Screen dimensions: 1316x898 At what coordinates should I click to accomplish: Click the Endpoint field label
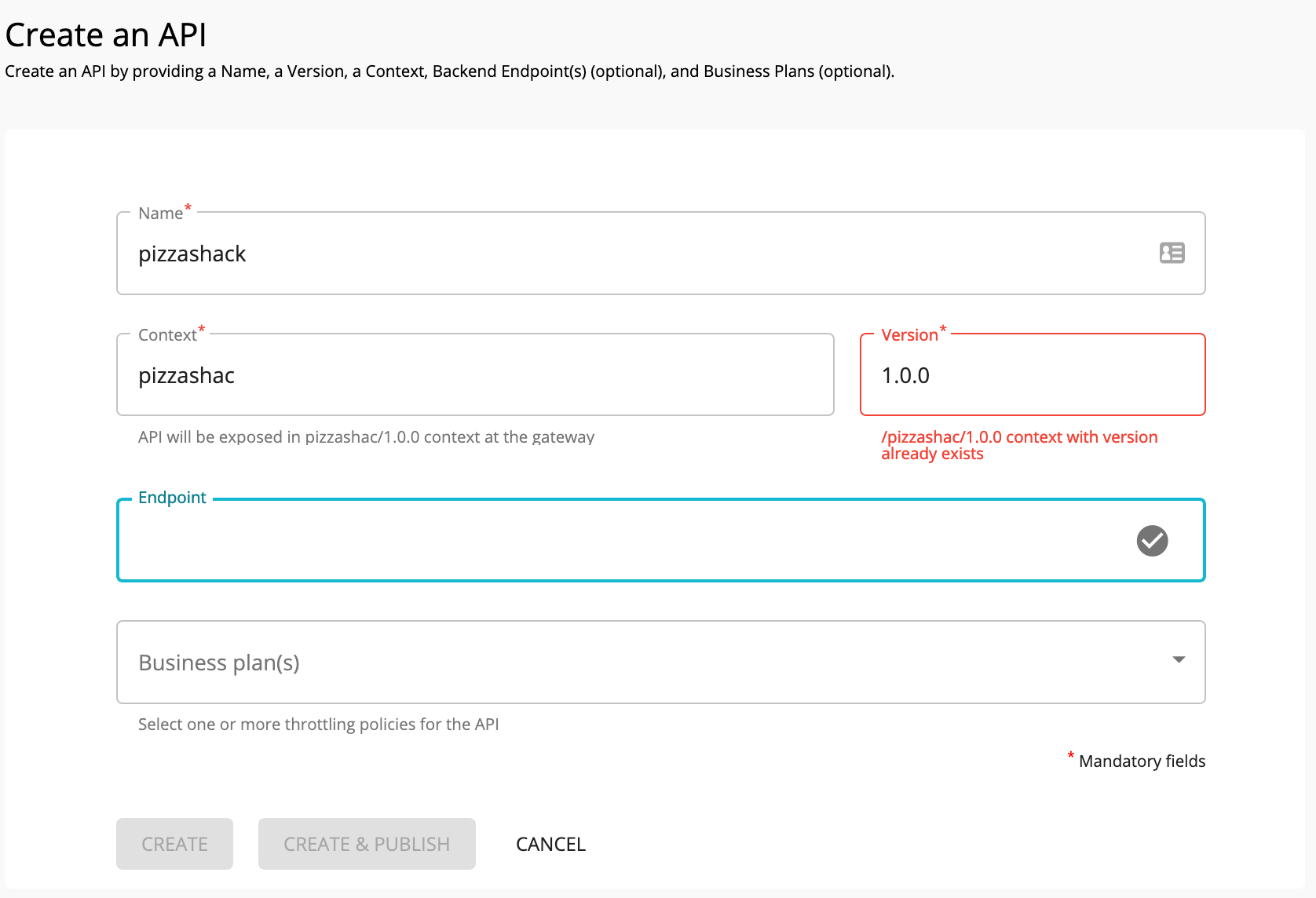tap(172, 498)
